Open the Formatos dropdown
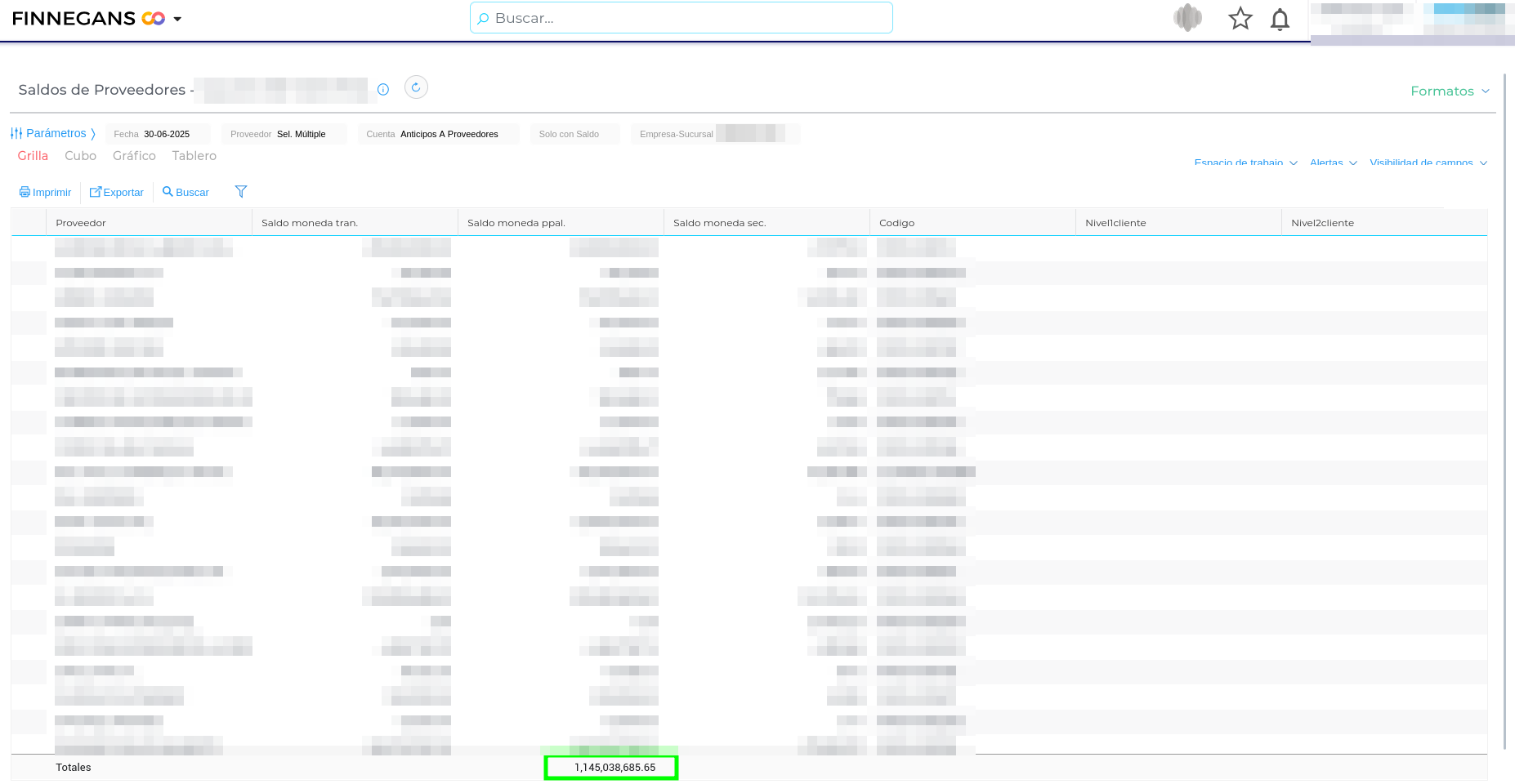 [1449, 91]
